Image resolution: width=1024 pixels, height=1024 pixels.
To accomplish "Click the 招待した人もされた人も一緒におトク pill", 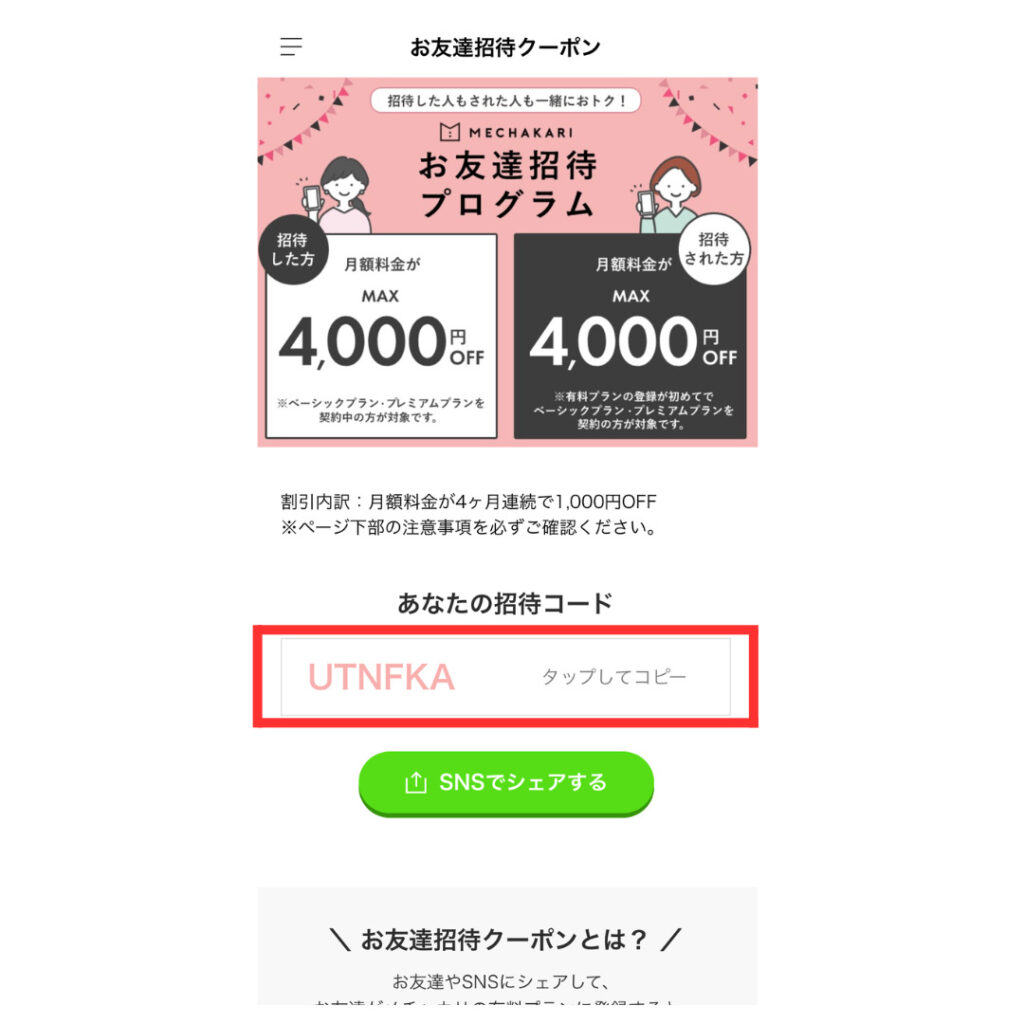I will tap(505, 101).
